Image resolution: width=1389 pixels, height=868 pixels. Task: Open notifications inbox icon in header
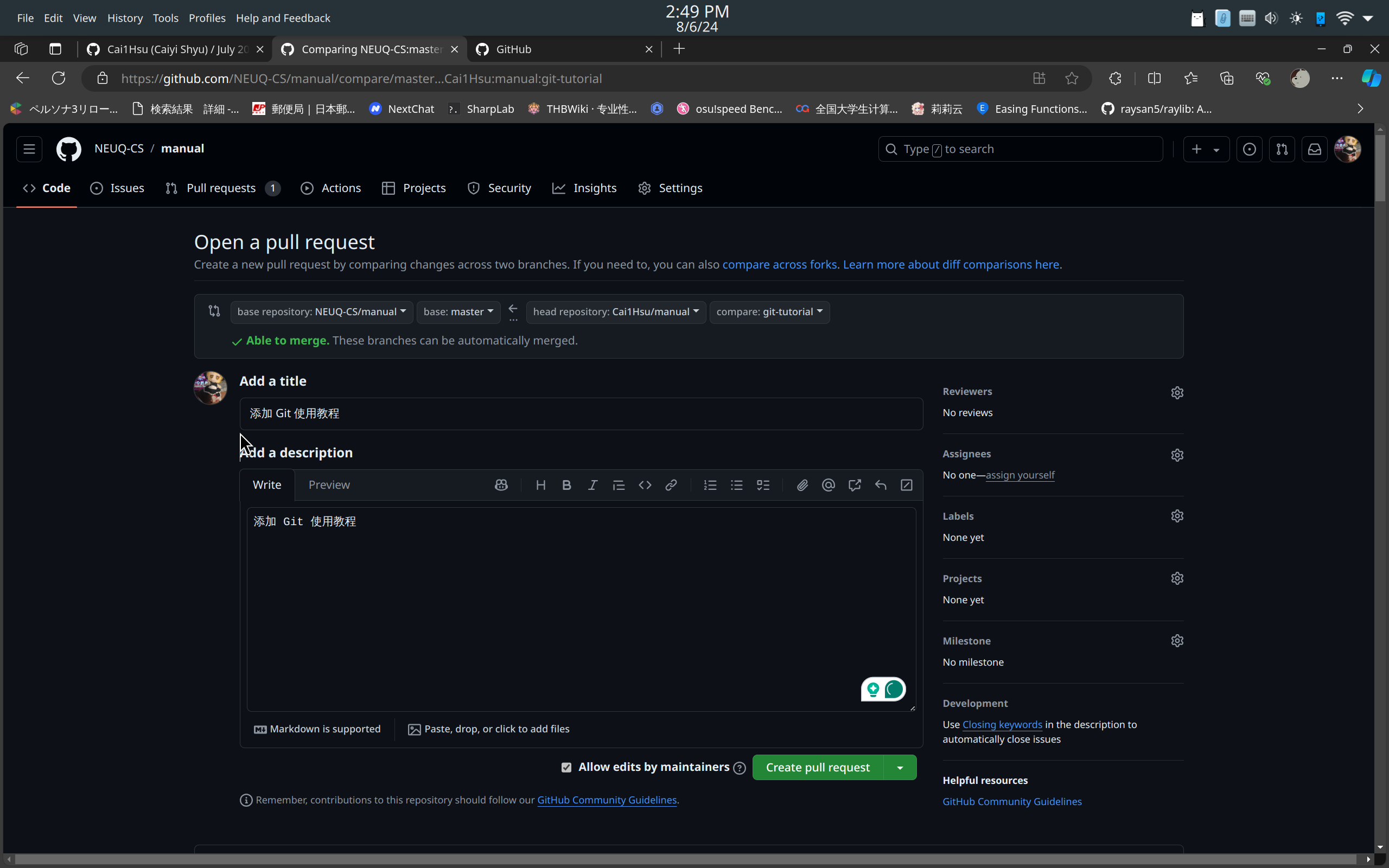coord(1314,149)
